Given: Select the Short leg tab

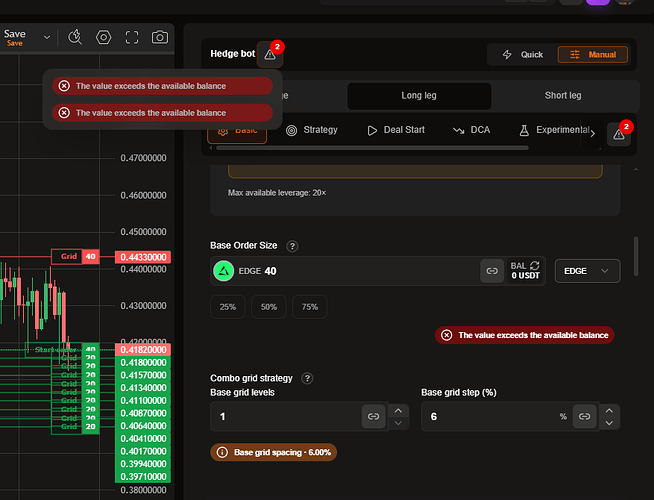Looking at the screenshot, I should [563, 95].
